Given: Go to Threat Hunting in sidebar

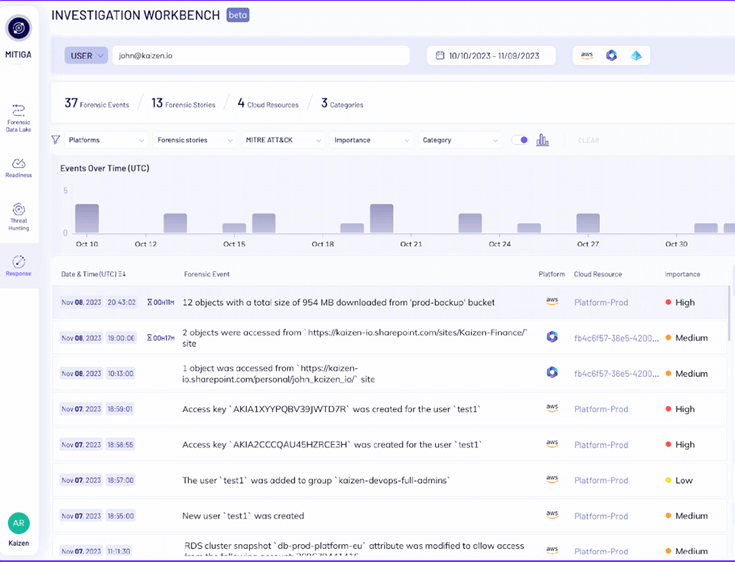Looking at the screenshot, I should 19,212.
